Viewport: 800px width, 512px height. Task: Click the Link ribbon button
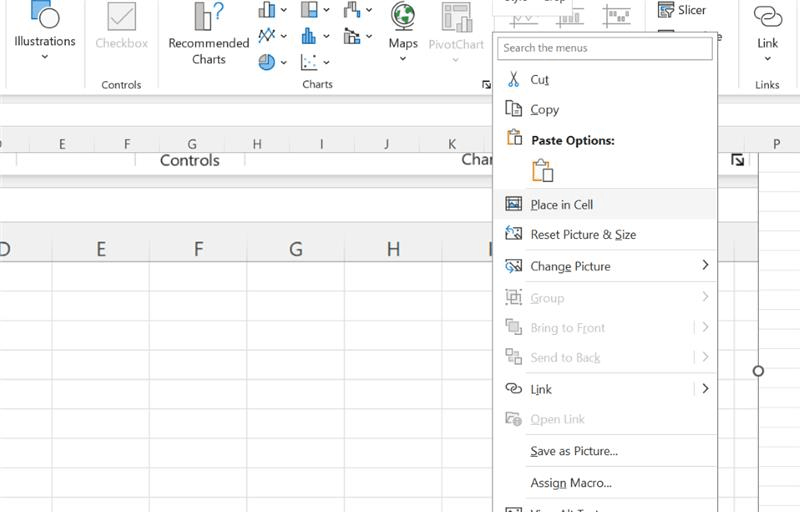click(767, 33)
